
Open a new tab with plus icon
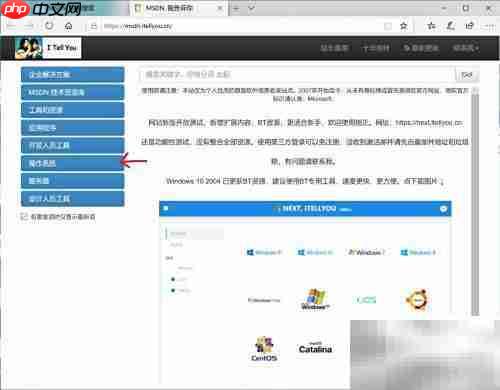click(x=236, y=8)
